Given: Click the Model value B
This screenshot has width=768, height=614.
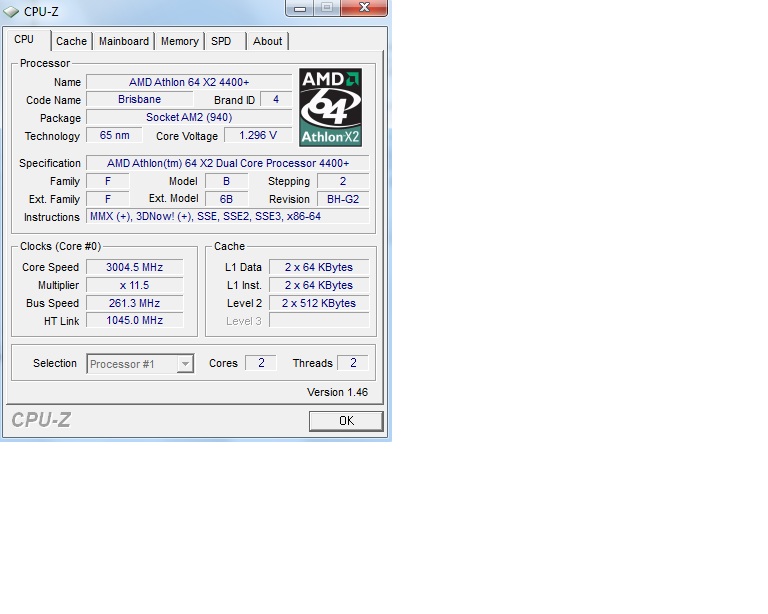Looking at the screenshot, I should point(226,181).
